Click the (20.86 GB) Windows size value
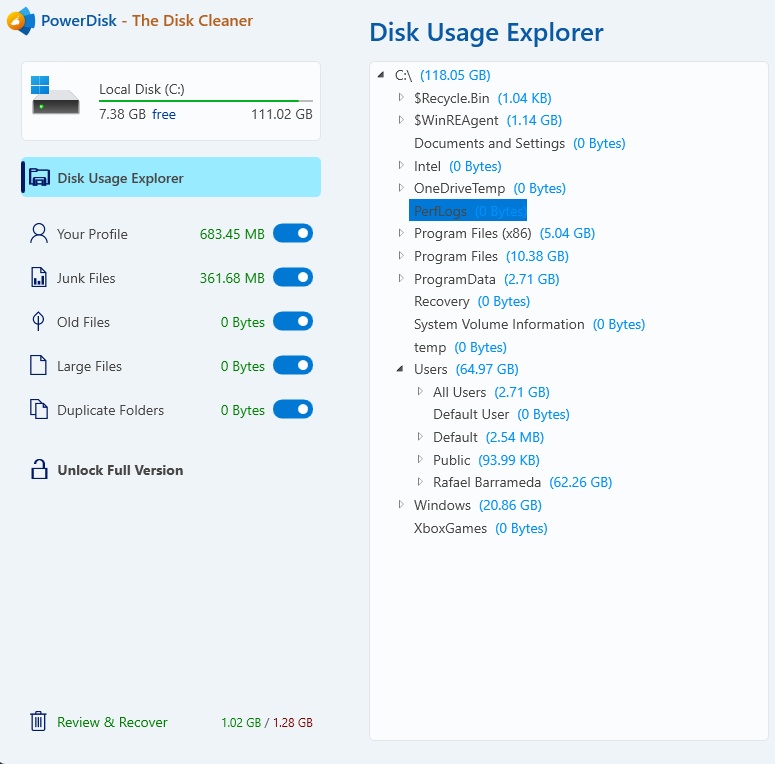This screenshot has width=775, height=764. [x=510, y=505]
